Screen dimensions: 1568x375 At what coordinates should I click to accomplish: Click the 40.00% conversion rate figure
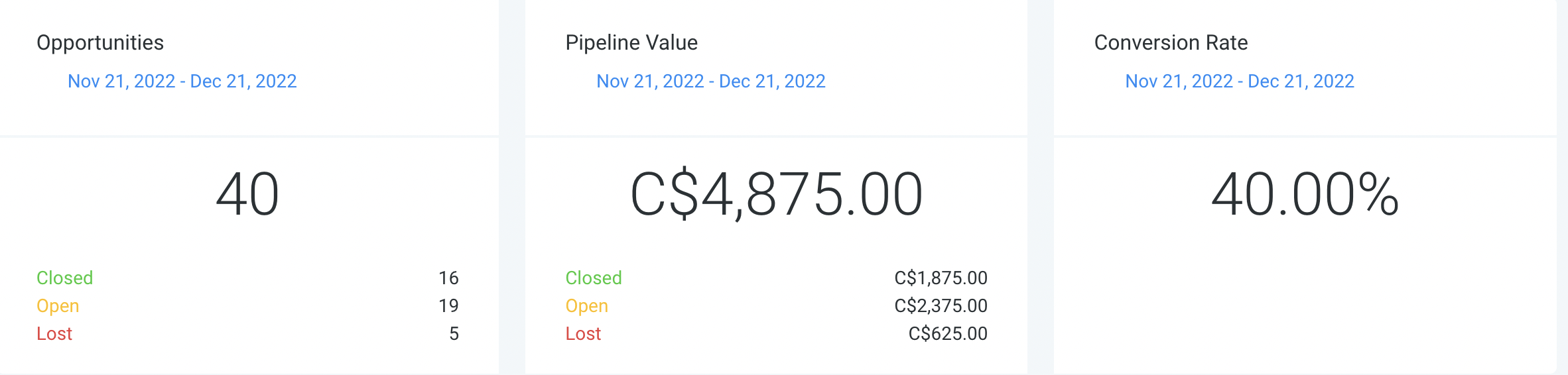[x=1305, y=194]
